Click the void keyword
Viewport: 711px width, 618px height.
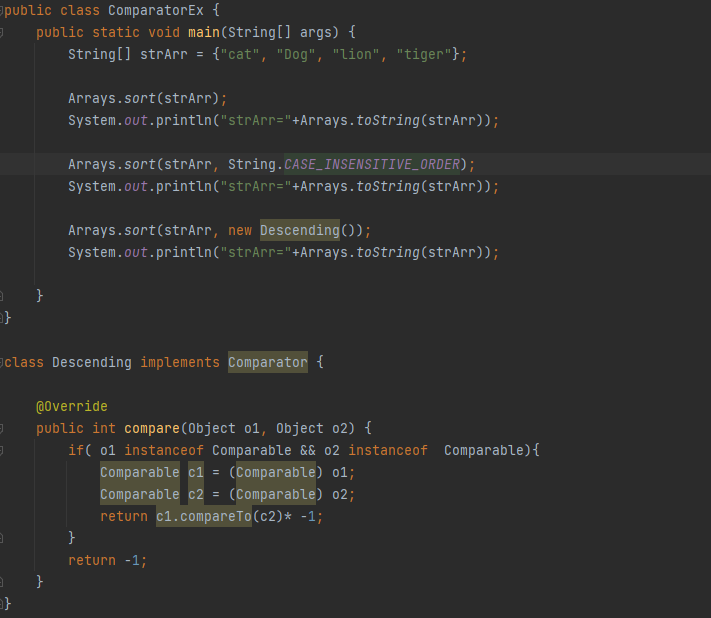point(164,33)
